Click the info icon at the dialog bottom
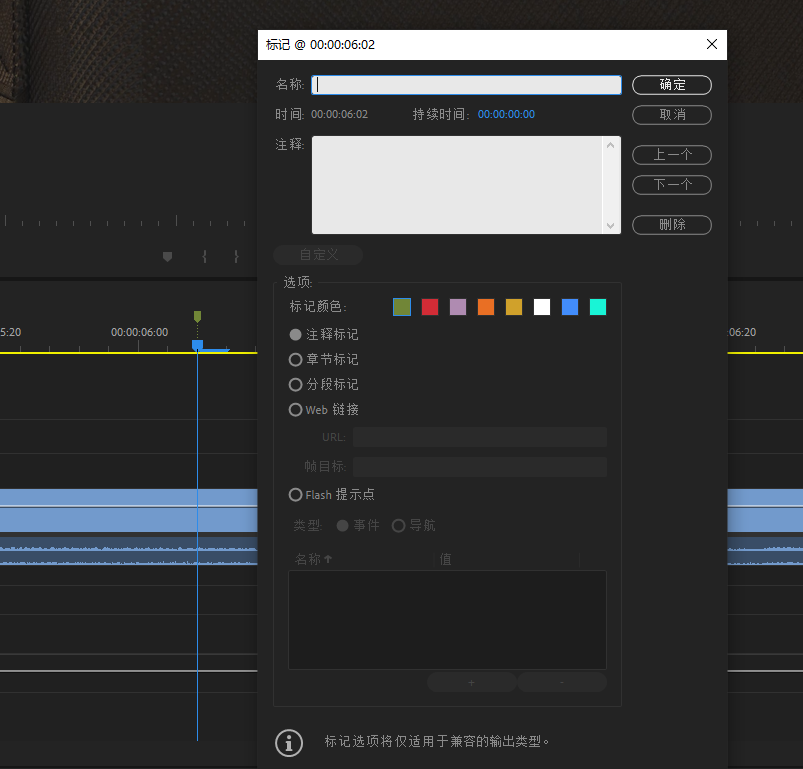Image resolution: width=803 pixels, height=769 pixels. 289,742
